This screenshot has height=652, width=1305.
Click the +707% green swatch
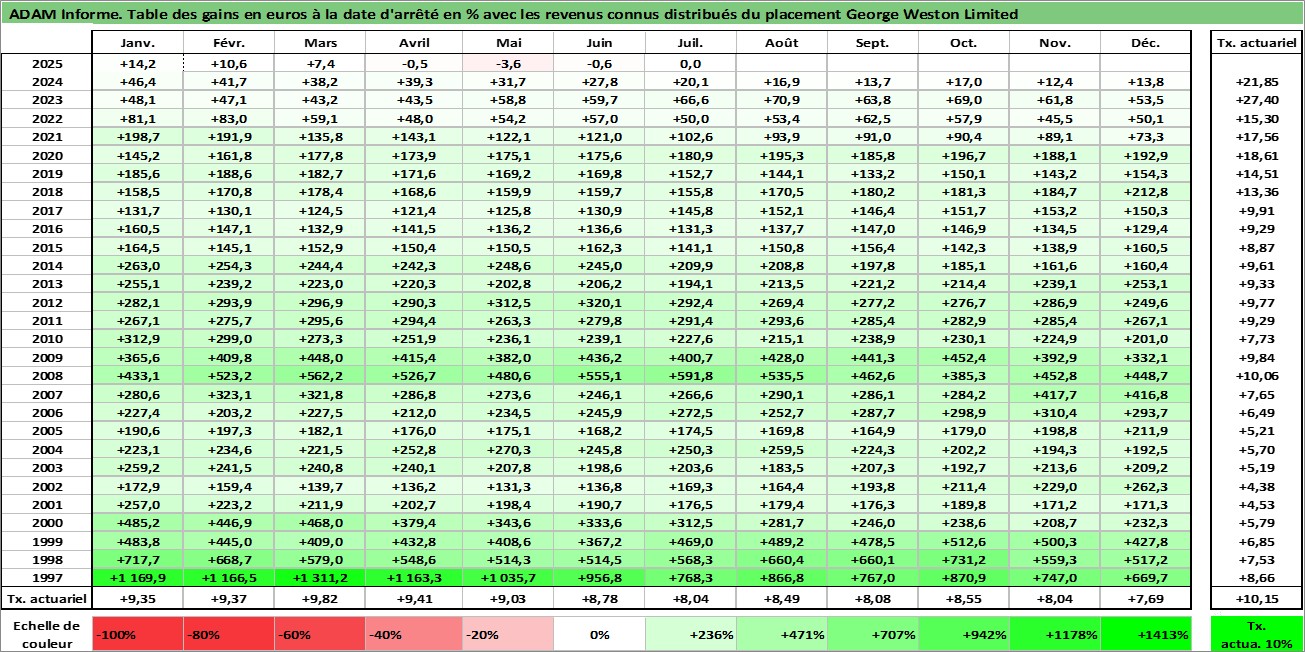[x=872, y=634]
